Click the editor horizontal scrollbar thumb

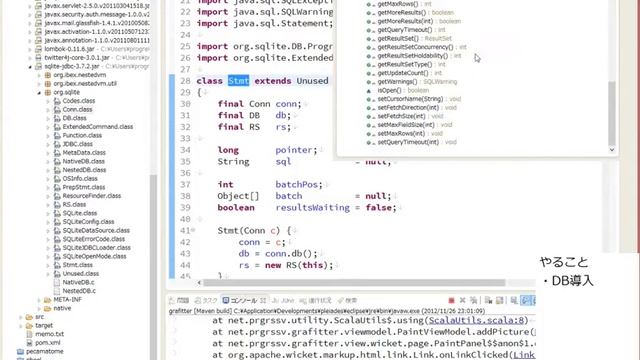click(x=354, y=282)
